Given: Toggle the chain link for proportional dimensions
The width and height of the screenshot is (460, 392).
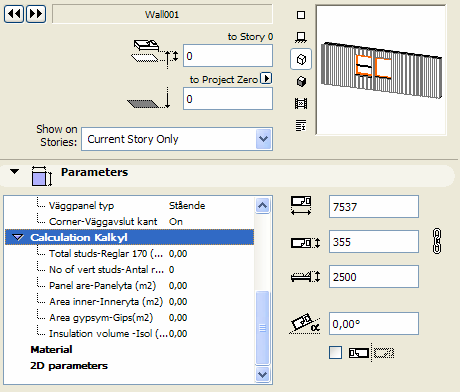Looking at the screenshot, I should [437, 241].
